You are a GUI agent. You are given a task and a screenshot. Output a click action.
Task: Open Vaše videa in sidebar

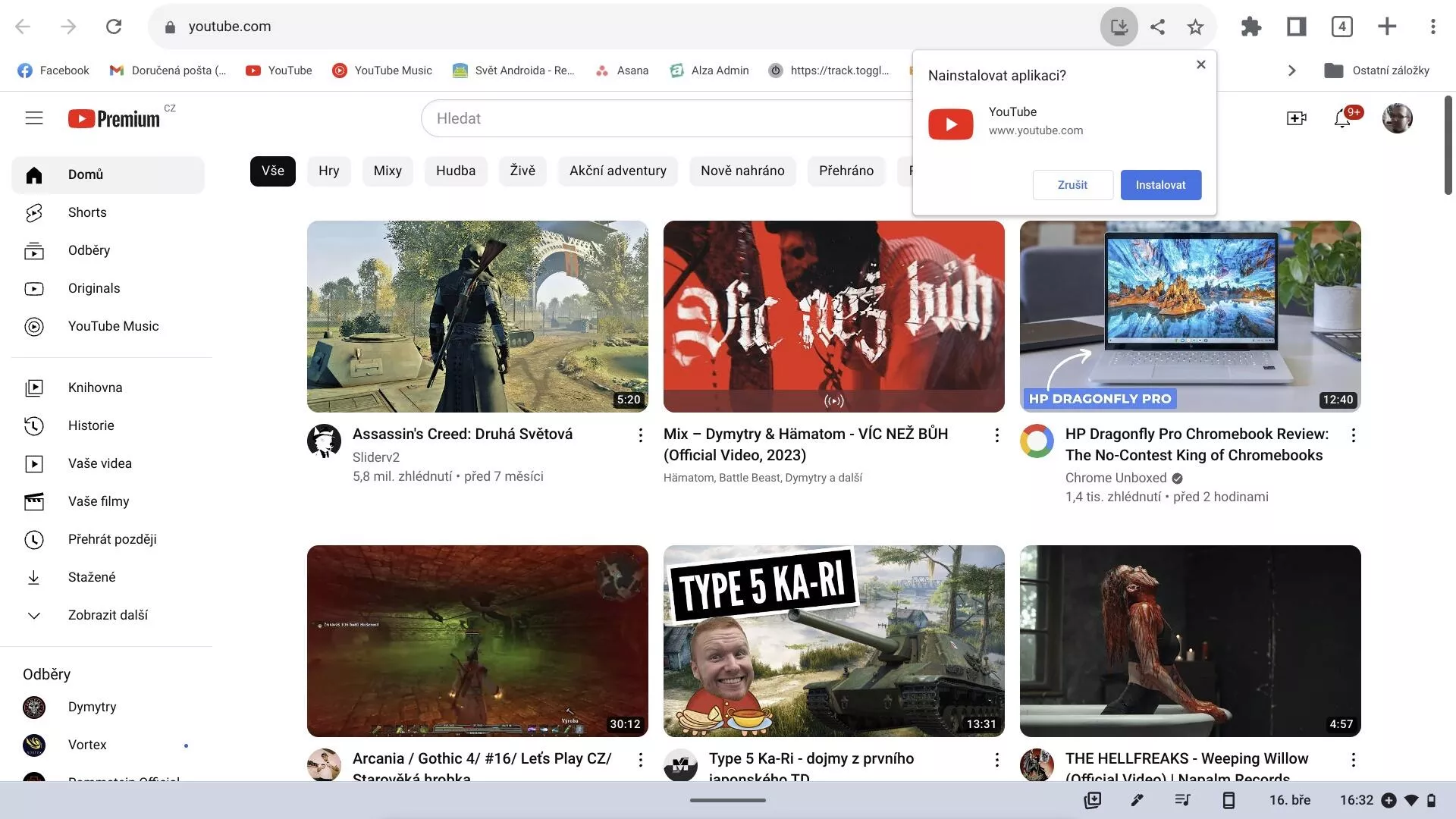point(108,464)
